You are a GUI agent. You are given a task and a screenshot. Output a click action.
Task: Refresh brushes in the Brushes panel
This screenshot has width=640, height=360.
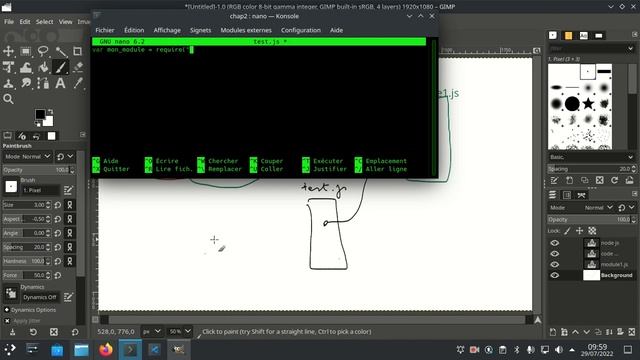[614, 180]
